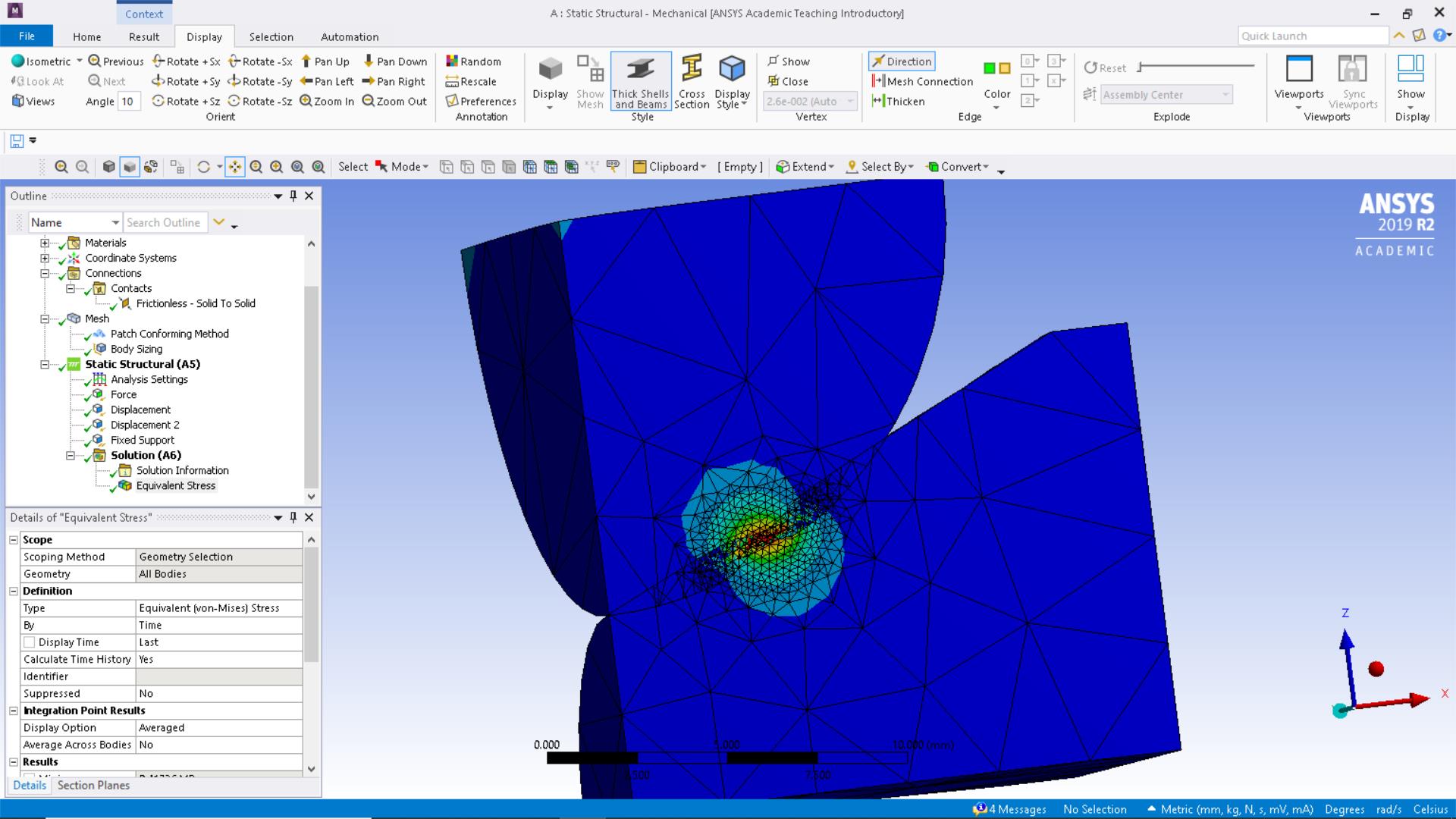Click Preferences in Annotation group
The image size is (1456, 819).
coord(480,101)
